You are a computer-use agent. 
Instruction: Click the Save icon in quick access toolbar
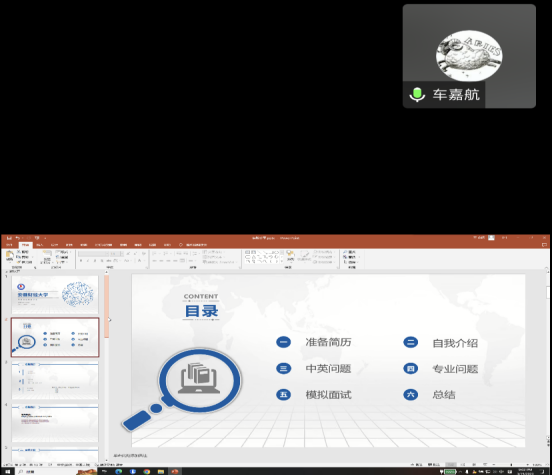pos(9,238)
